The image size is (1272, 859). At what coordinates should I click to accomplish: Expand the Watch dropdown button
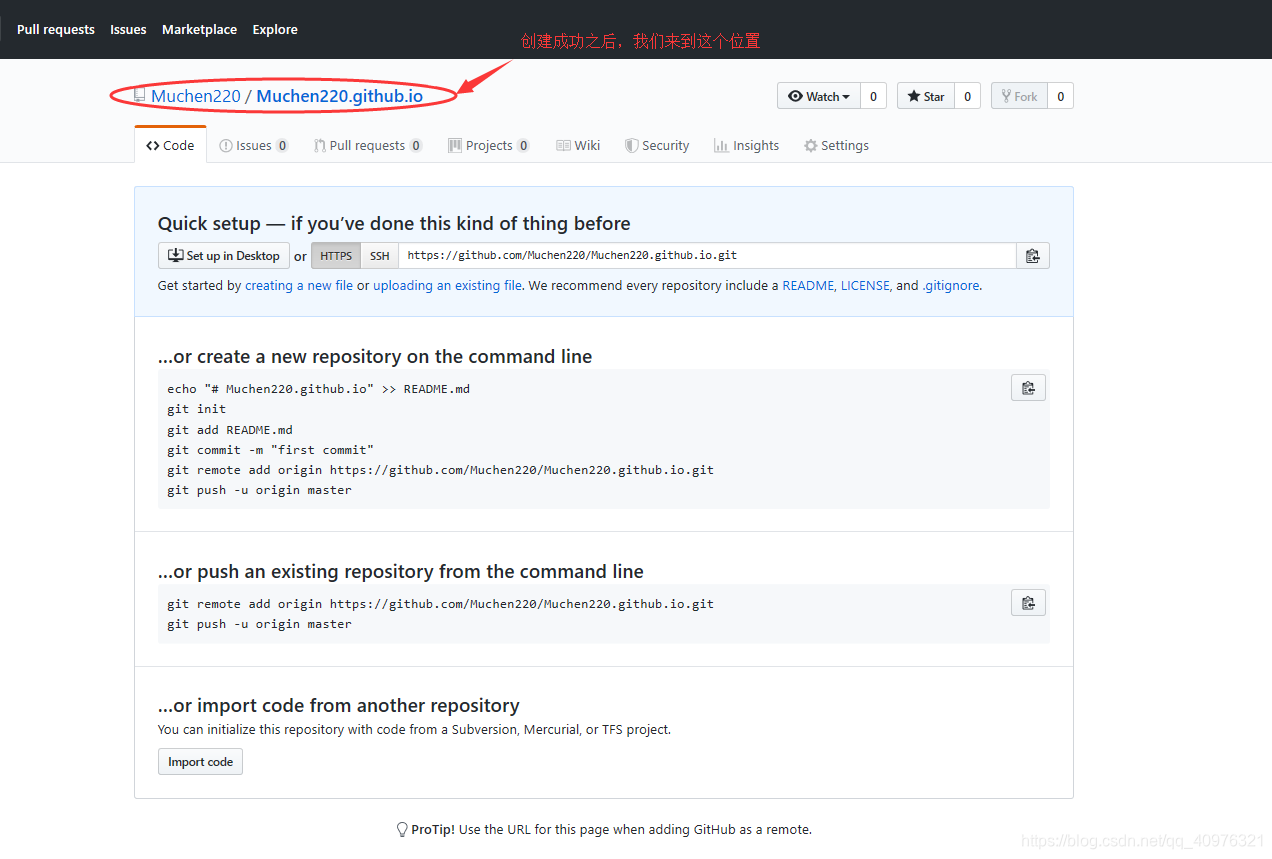click(x=819, y=96)
